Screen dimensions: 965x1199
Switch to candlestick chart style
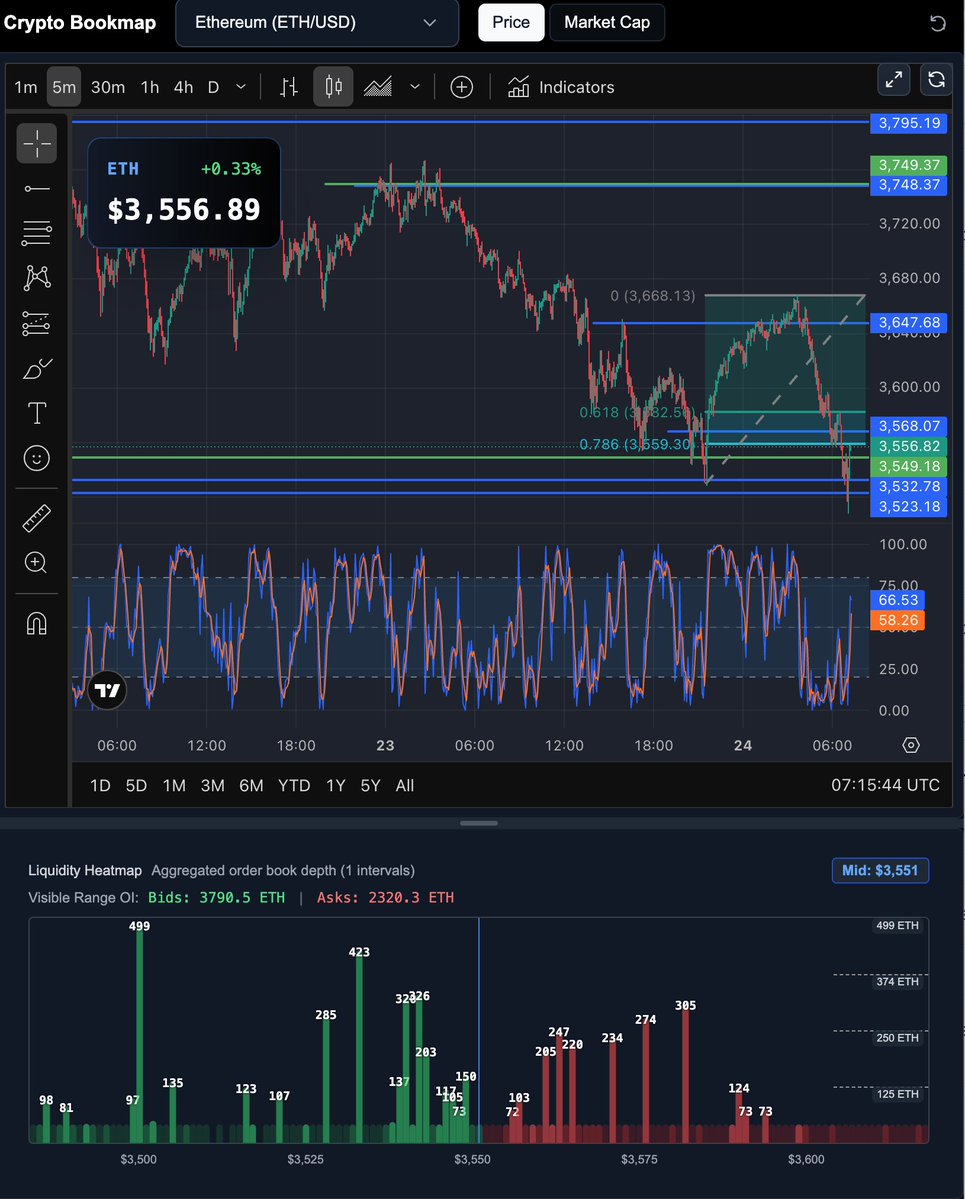coord(333,87)
